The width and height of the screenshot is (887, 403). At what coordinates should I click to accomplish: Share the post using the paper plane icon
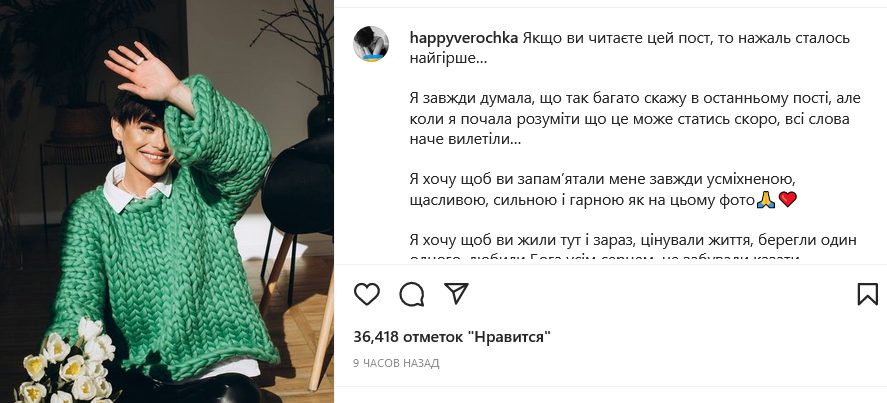456,294
